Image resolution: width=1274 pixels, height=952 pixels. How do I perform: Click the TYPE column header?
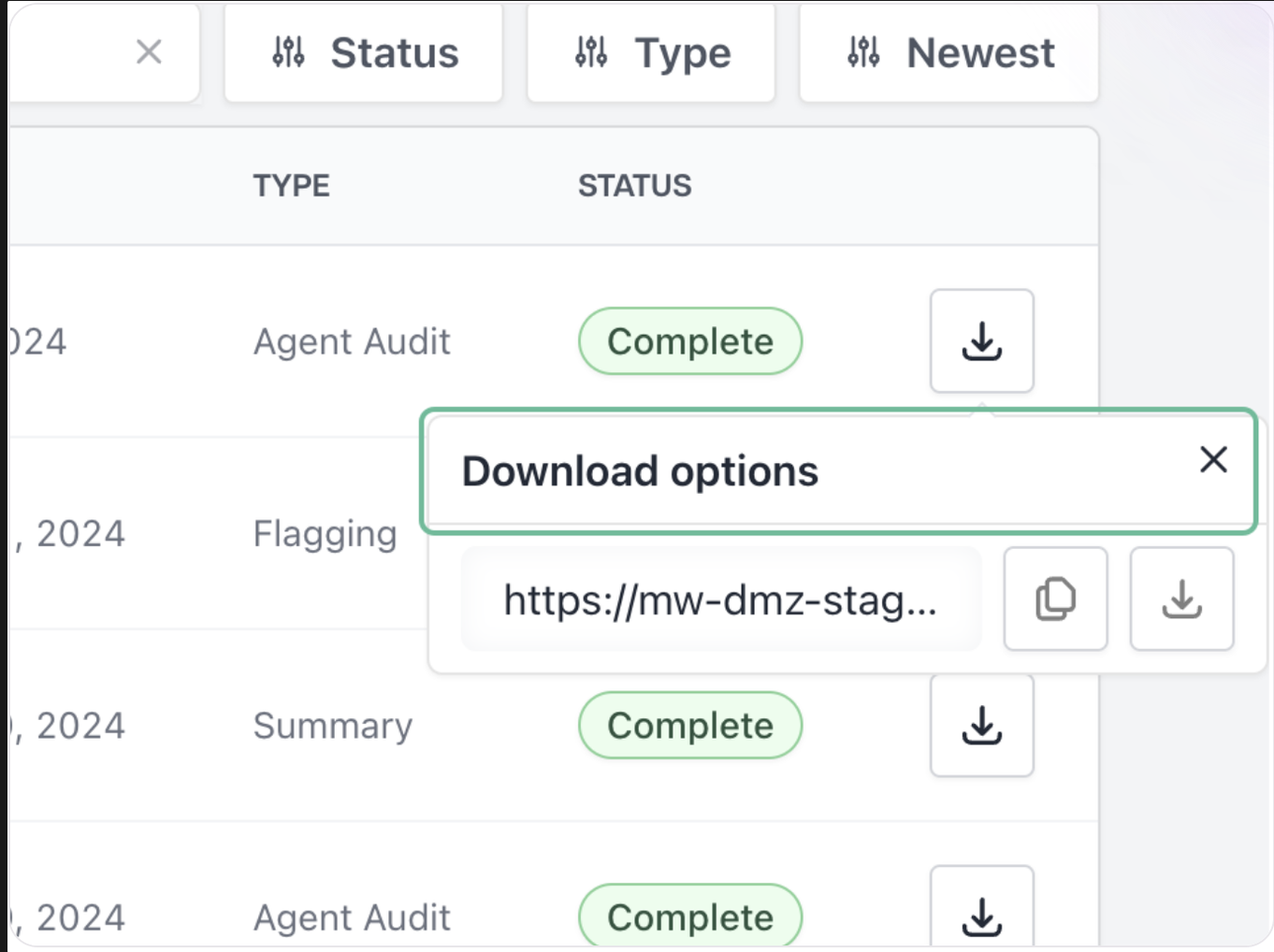click(x=291, y=185)
